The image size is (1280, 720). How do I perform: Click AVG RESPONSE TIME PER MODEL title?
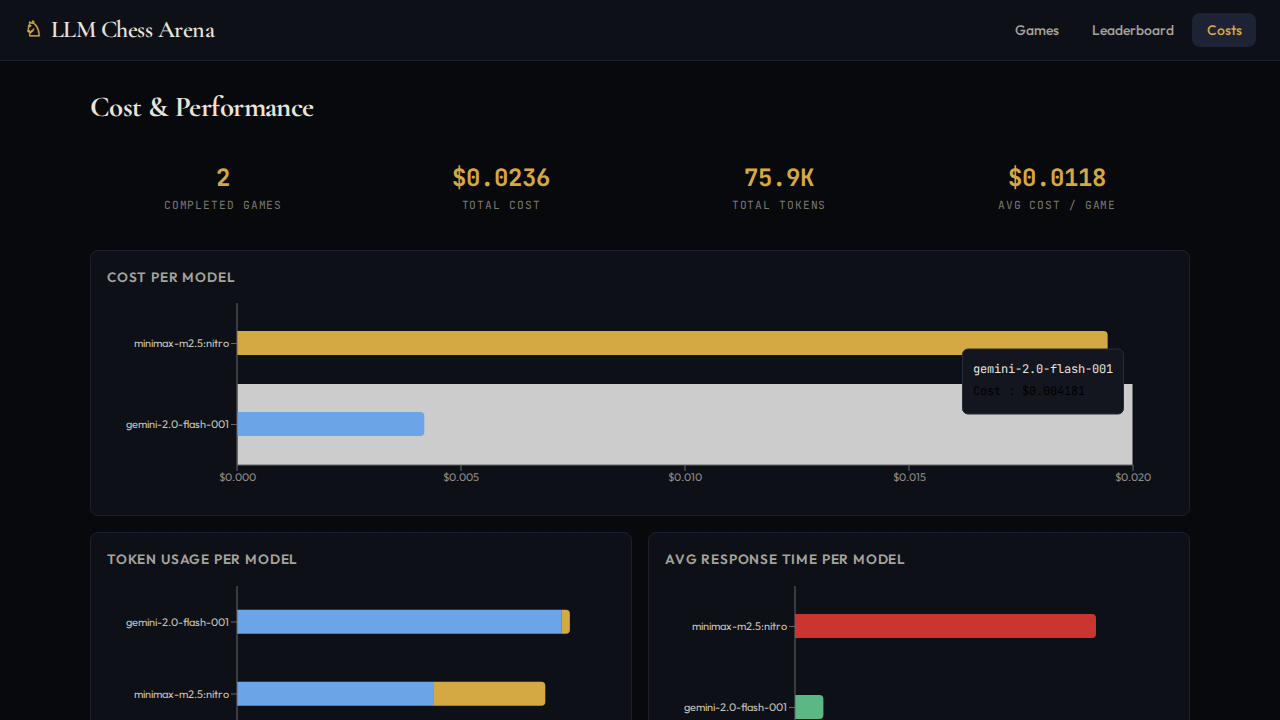tap(785, 559)
